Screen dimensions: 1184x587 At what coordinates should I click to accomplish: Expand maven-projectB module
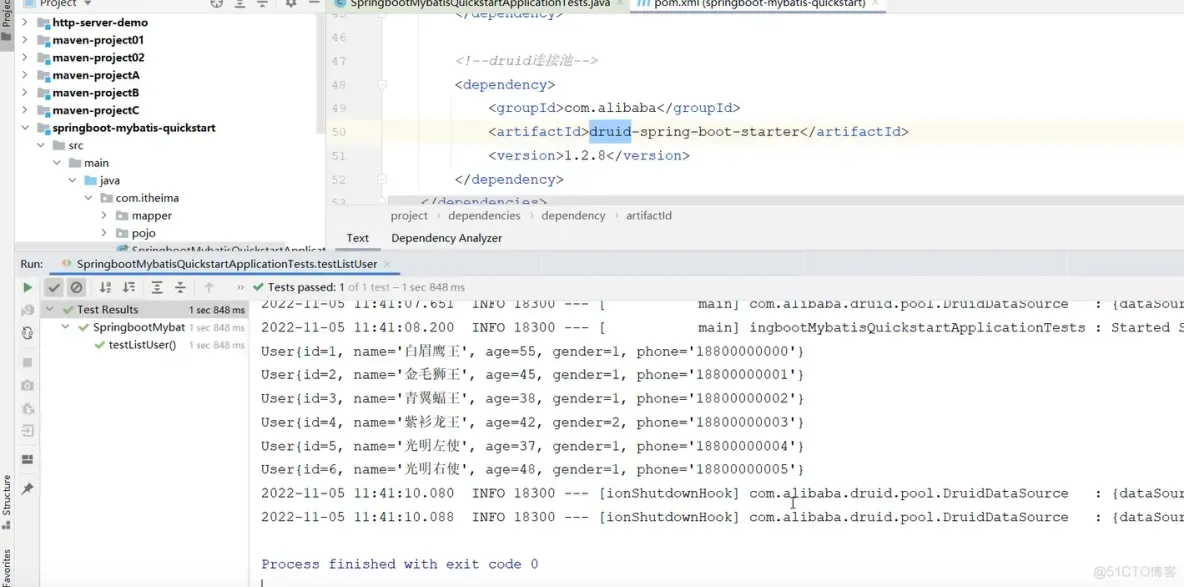25,93
